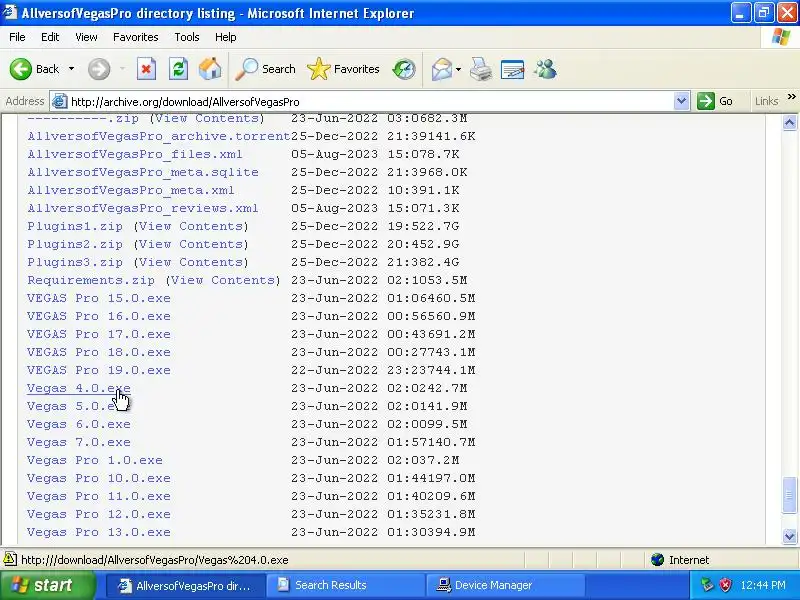This screenshot has height=600, width=800.
Task: Open the Search toolbar button
Action: coord(265,69)
